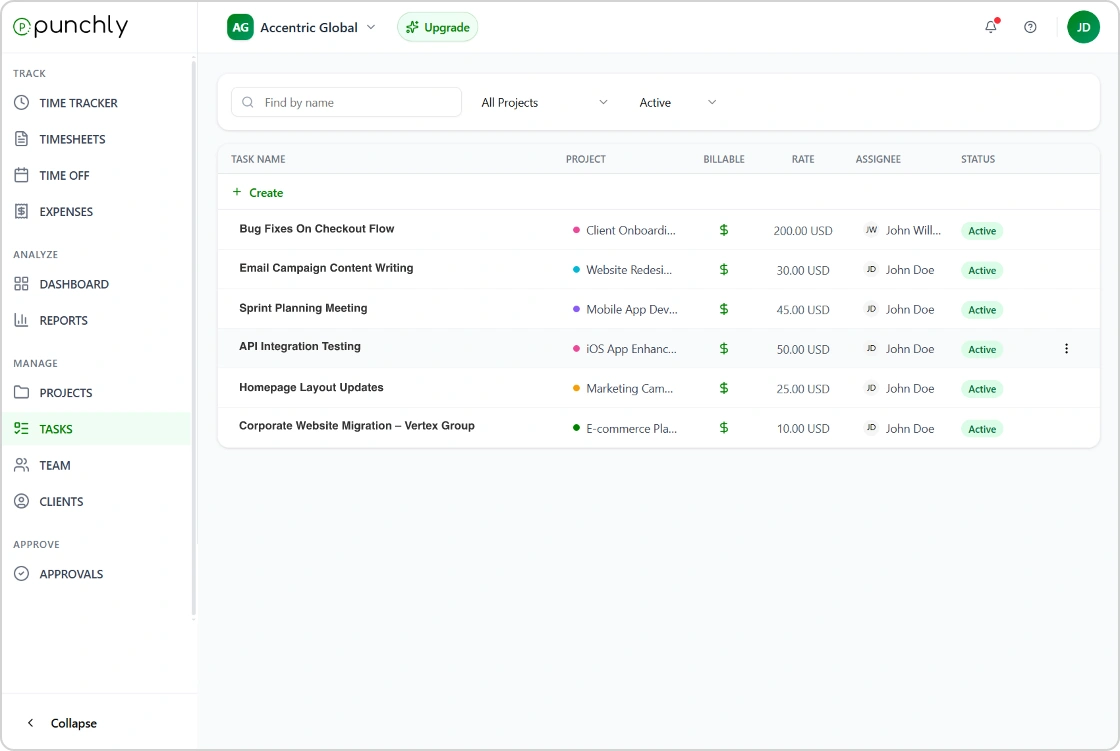Open Approvals checkmark icon in sidebar
This screenshot has height=751, width=1120.
click(x=21, y=574)
